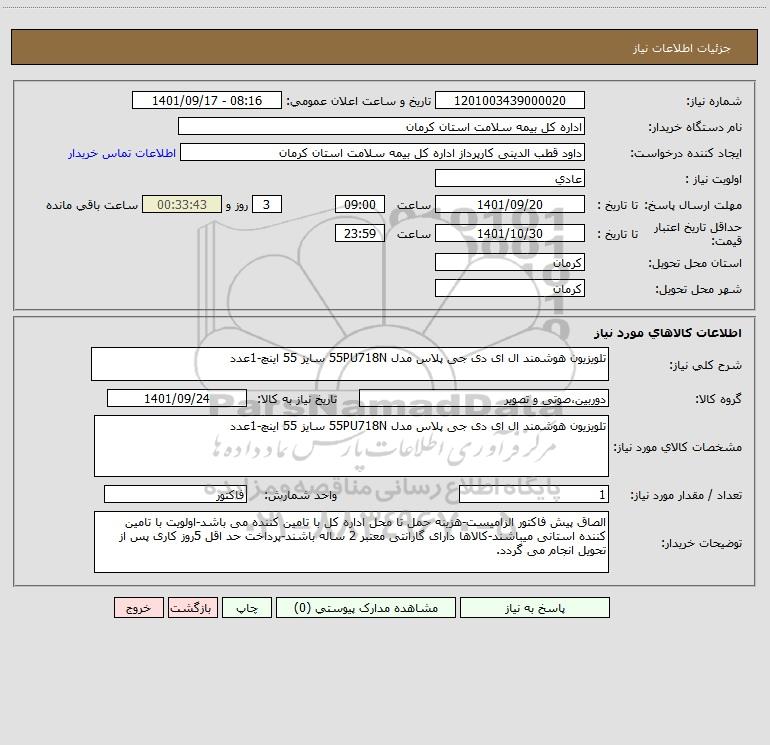Click the گروه کالا label
This screenshot has height=745, width=770.
click(718, 399)
